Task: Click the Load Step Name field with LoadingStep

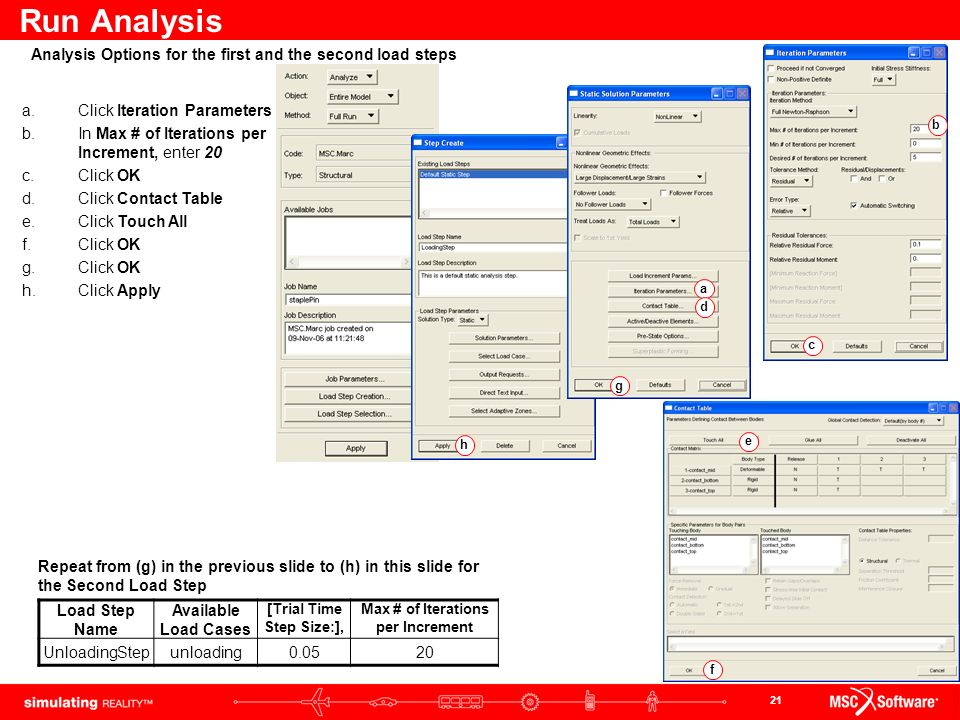Action: point(492,247)
